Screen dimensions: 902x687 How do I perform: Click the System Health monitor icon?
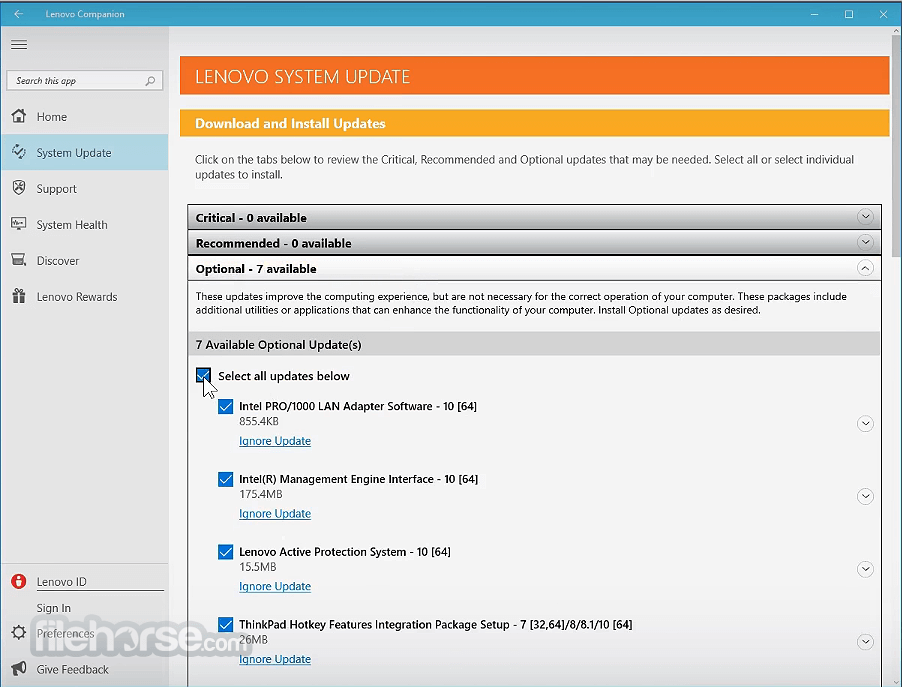[19, 224]
